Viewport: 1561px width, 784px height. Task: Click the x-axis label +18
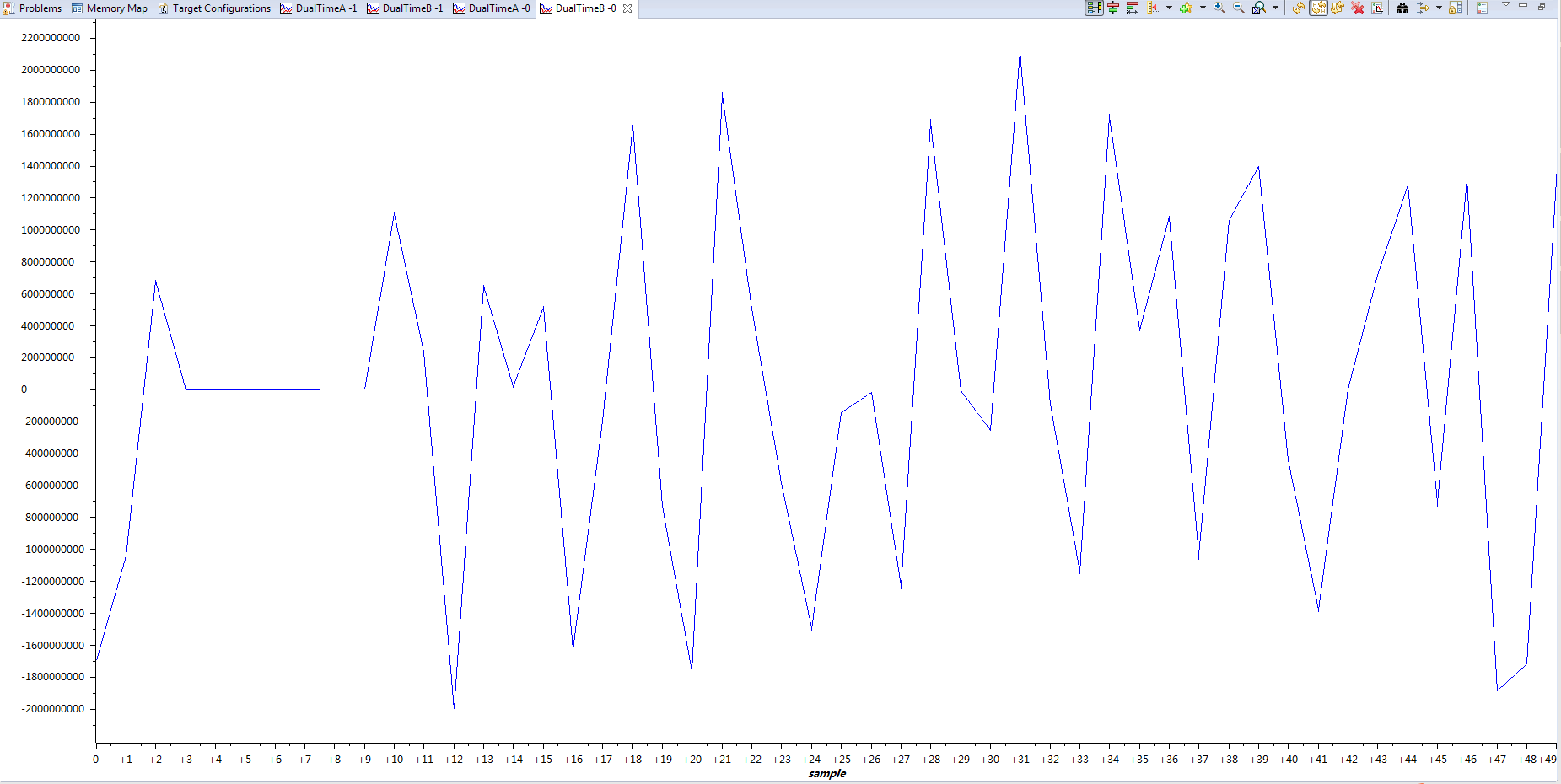click(632, 760)
